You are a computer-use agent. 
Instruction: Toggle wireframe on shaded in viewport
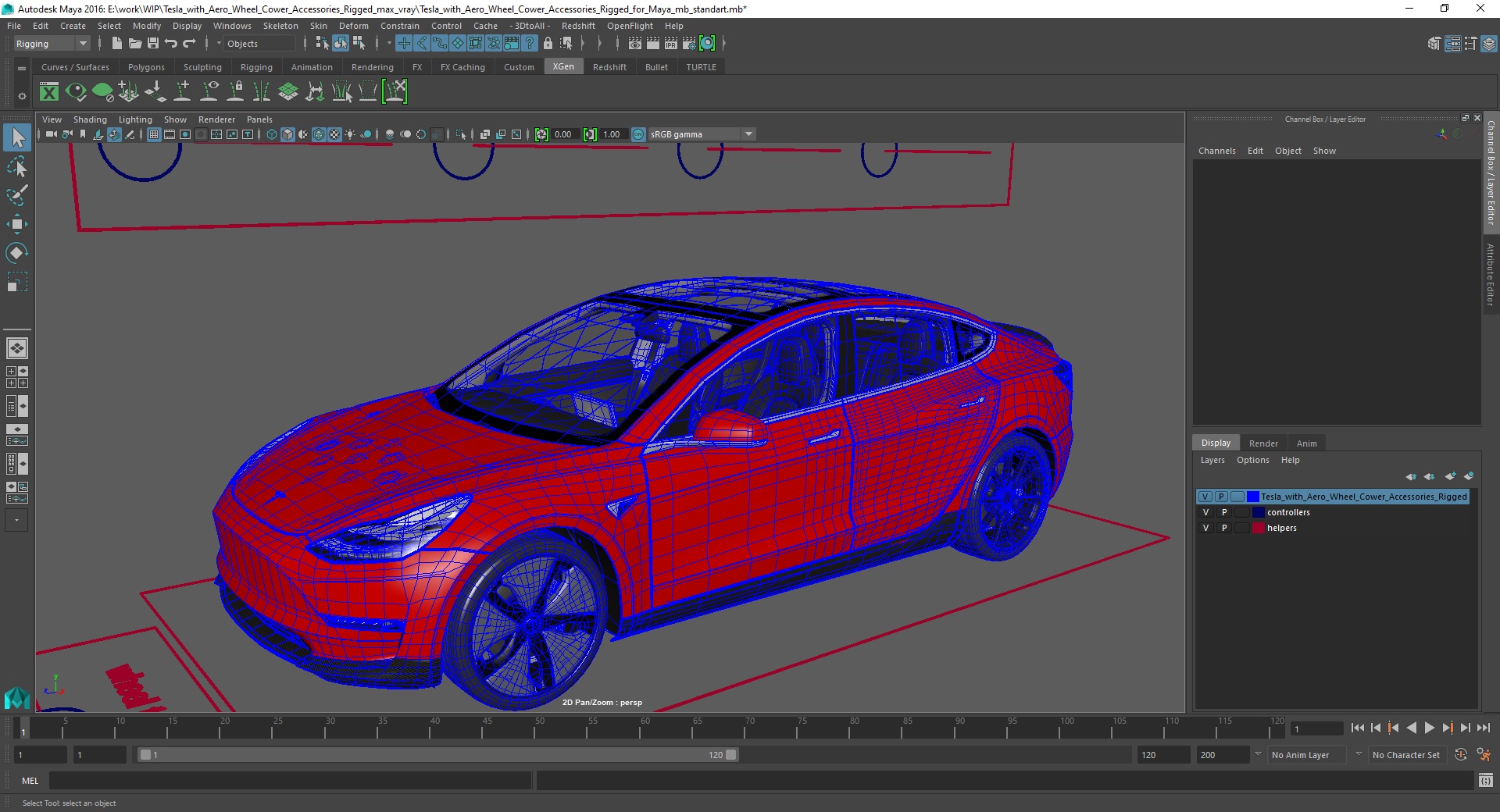(319, 134)
